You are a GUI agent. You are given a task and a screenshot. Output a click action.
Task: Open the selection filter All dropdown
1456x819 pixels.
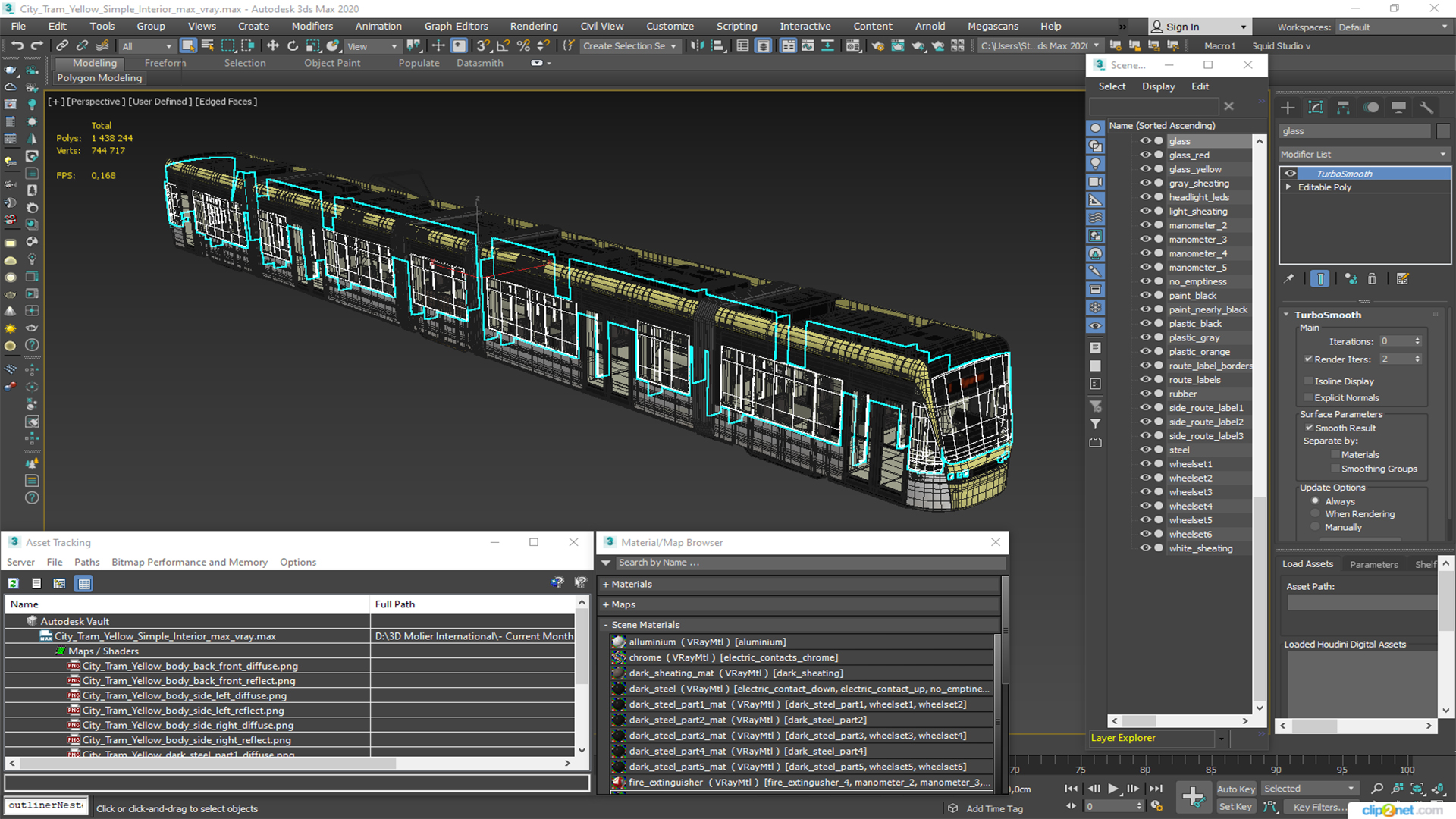[x=147, y=46]
